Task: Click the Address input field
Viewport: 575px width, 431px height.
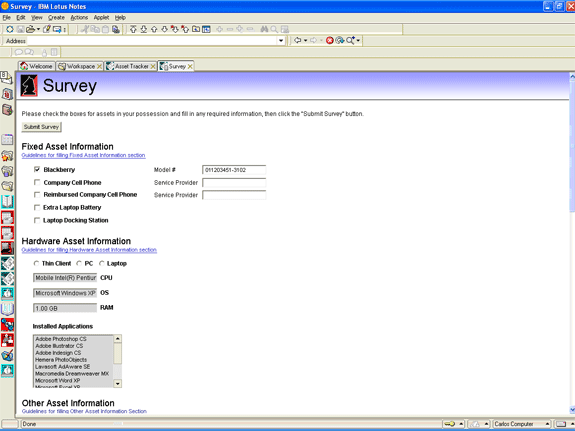Action: pyautogui.click(x=152, y=41)
